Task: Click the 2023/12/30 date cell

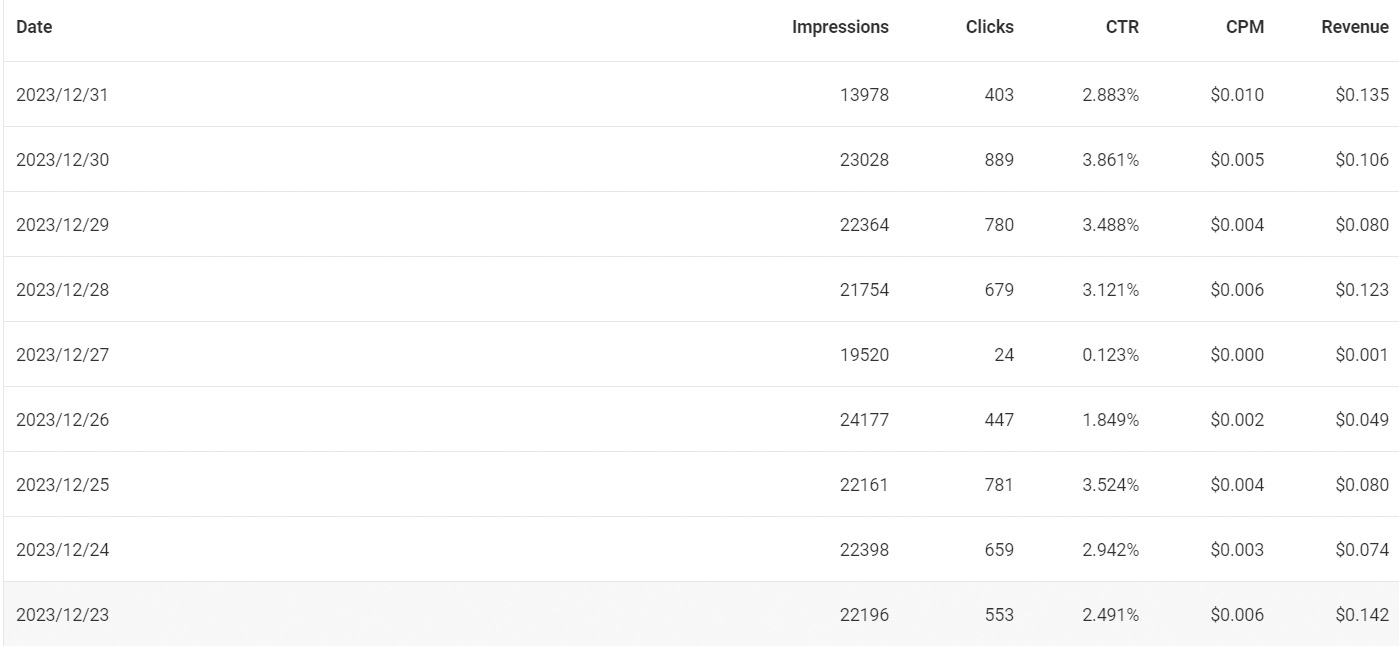Action: [x=62, y=160]
